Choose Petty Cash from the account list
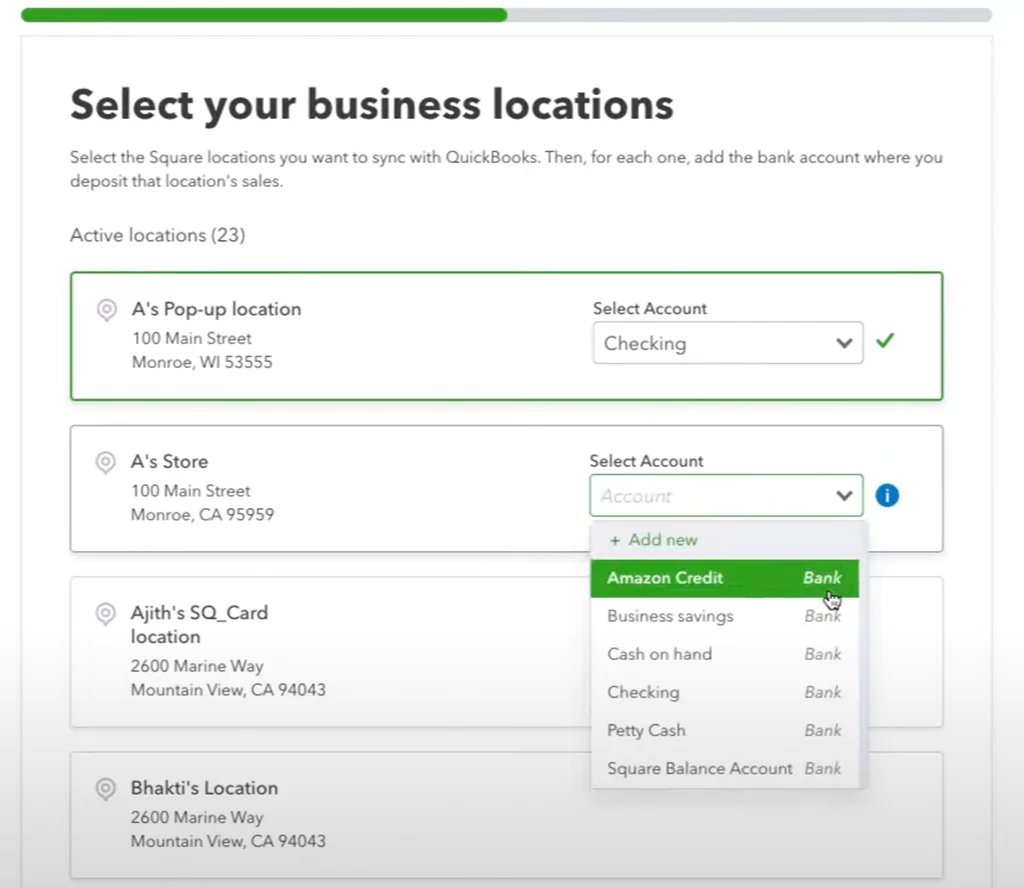Viewport: 1024px width, 888px height. (x=725, y=730)
